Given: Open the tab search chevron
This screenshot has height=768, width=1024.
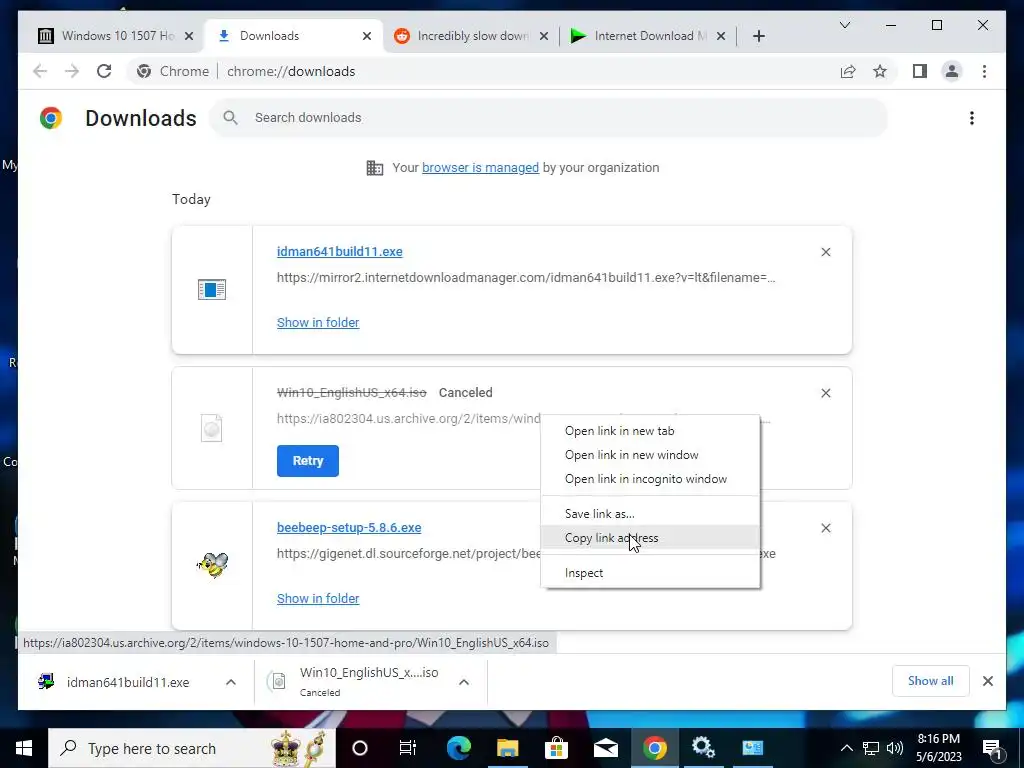Looking at the screenshot, I should [844, 25].
